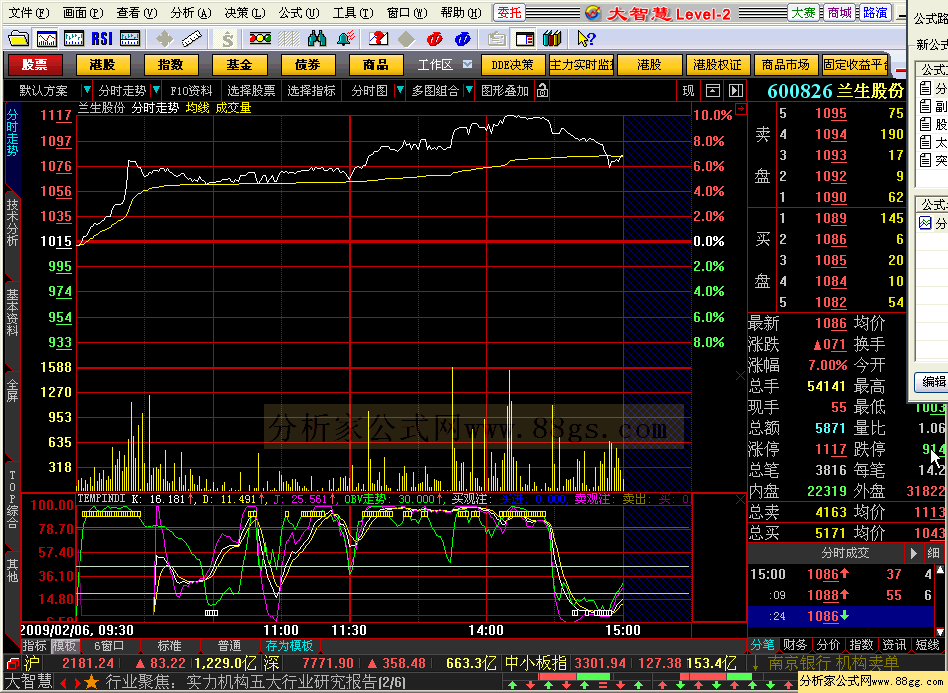Click the 债券 market button
The width and height of the screenshot is (948, 693).
point(308,65)
